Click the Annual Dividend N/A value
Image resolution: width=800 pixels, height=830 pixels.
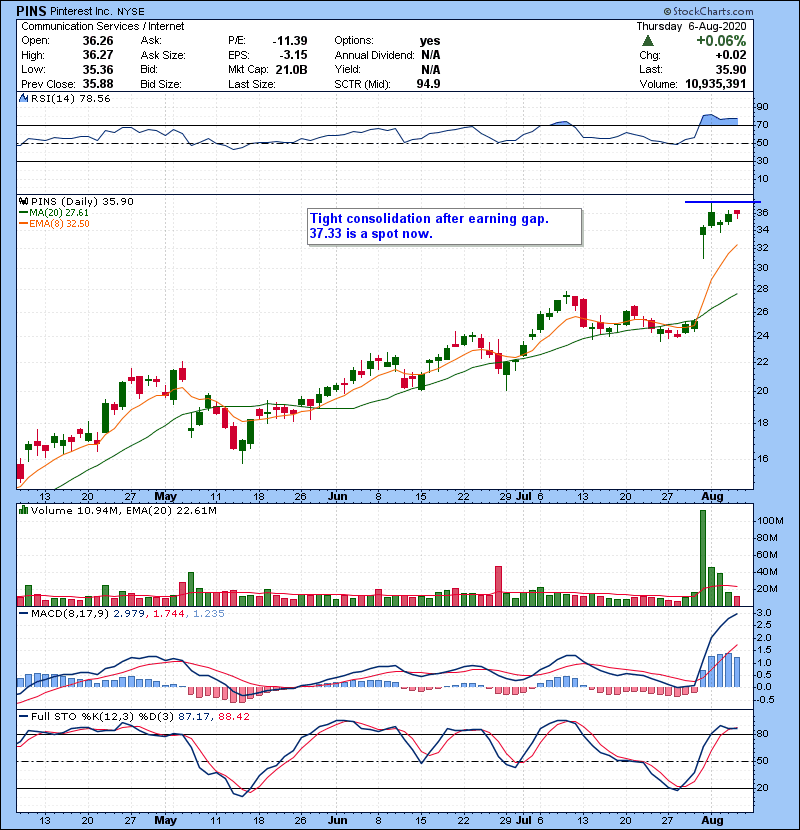[x=430, y=55]
